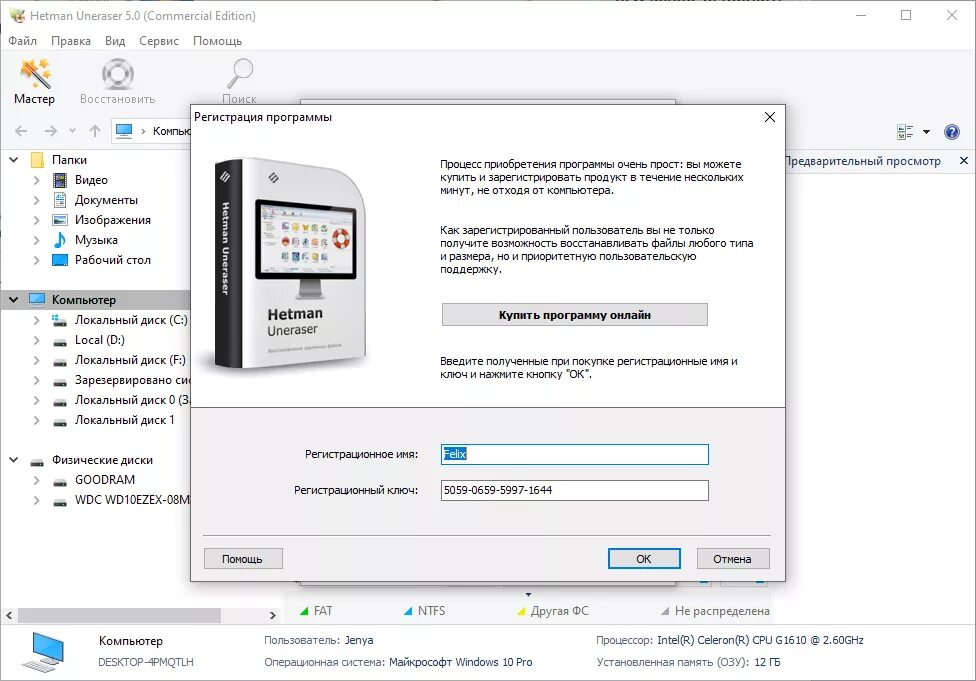Go forward with the right arrow
Viewport: 976px width, 681px height.
pyautogui.click(x=51, y=131)
